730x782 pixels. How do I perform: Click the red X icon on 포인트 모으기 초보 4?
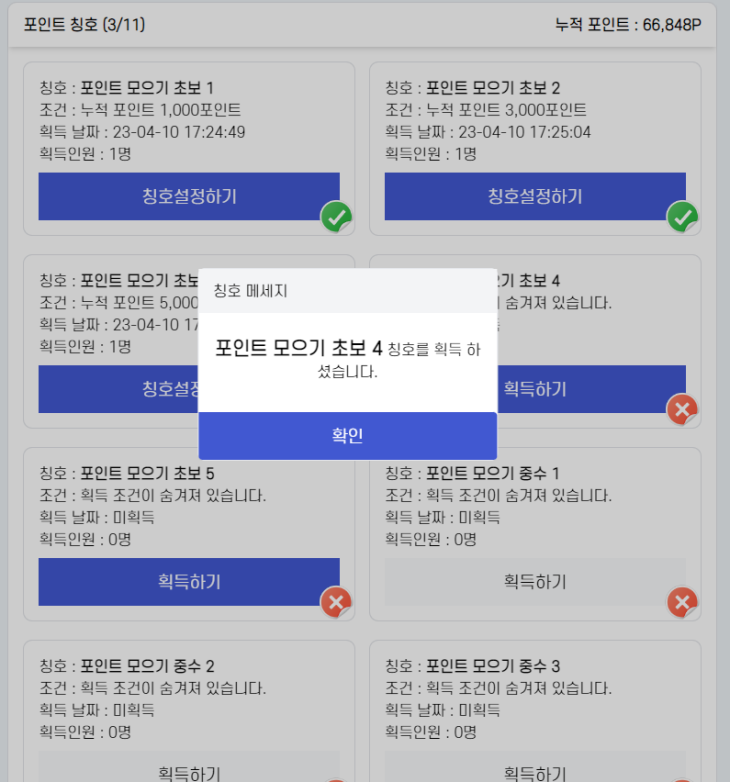682,409
